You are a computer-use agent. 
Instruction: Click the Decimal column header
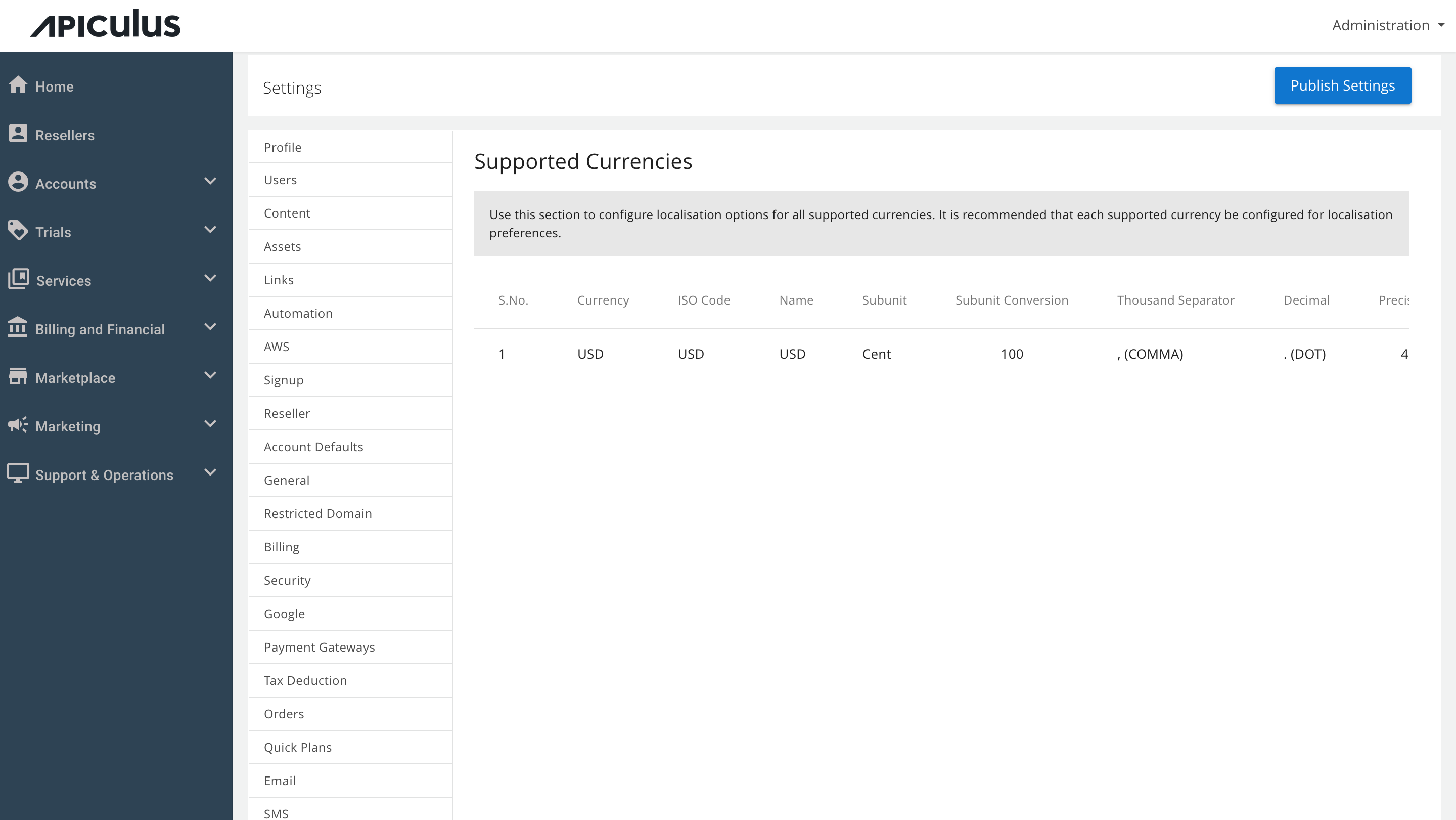point(1306,300)
